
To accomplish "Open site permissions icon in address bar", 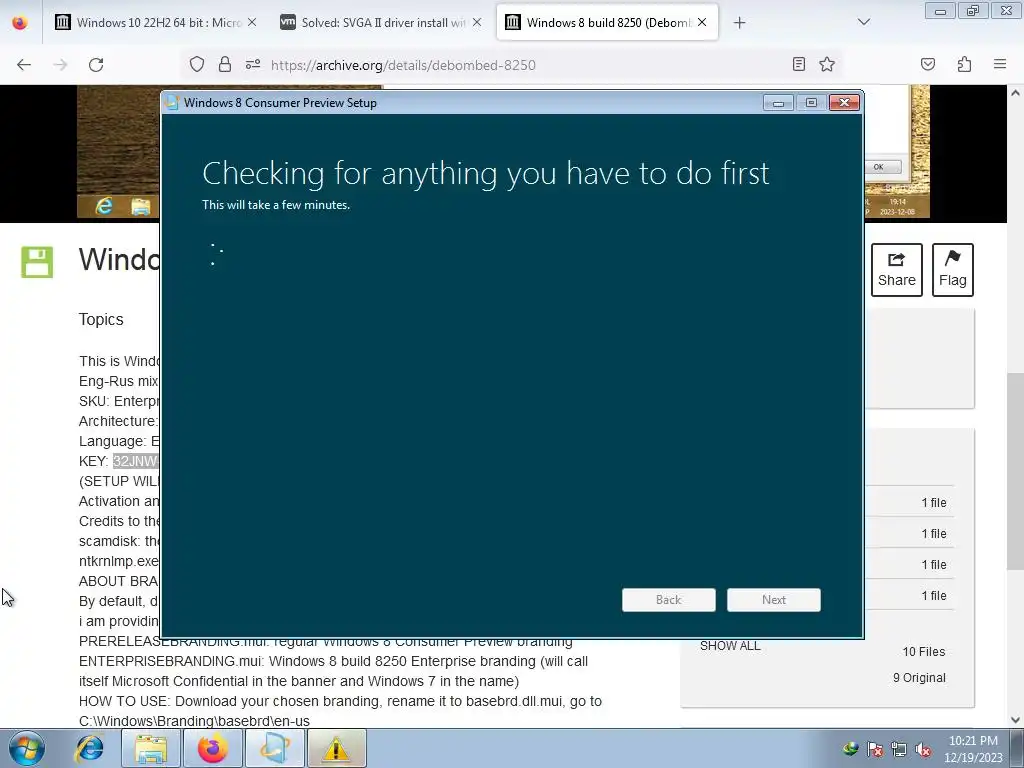I will [x=253, y=64].
